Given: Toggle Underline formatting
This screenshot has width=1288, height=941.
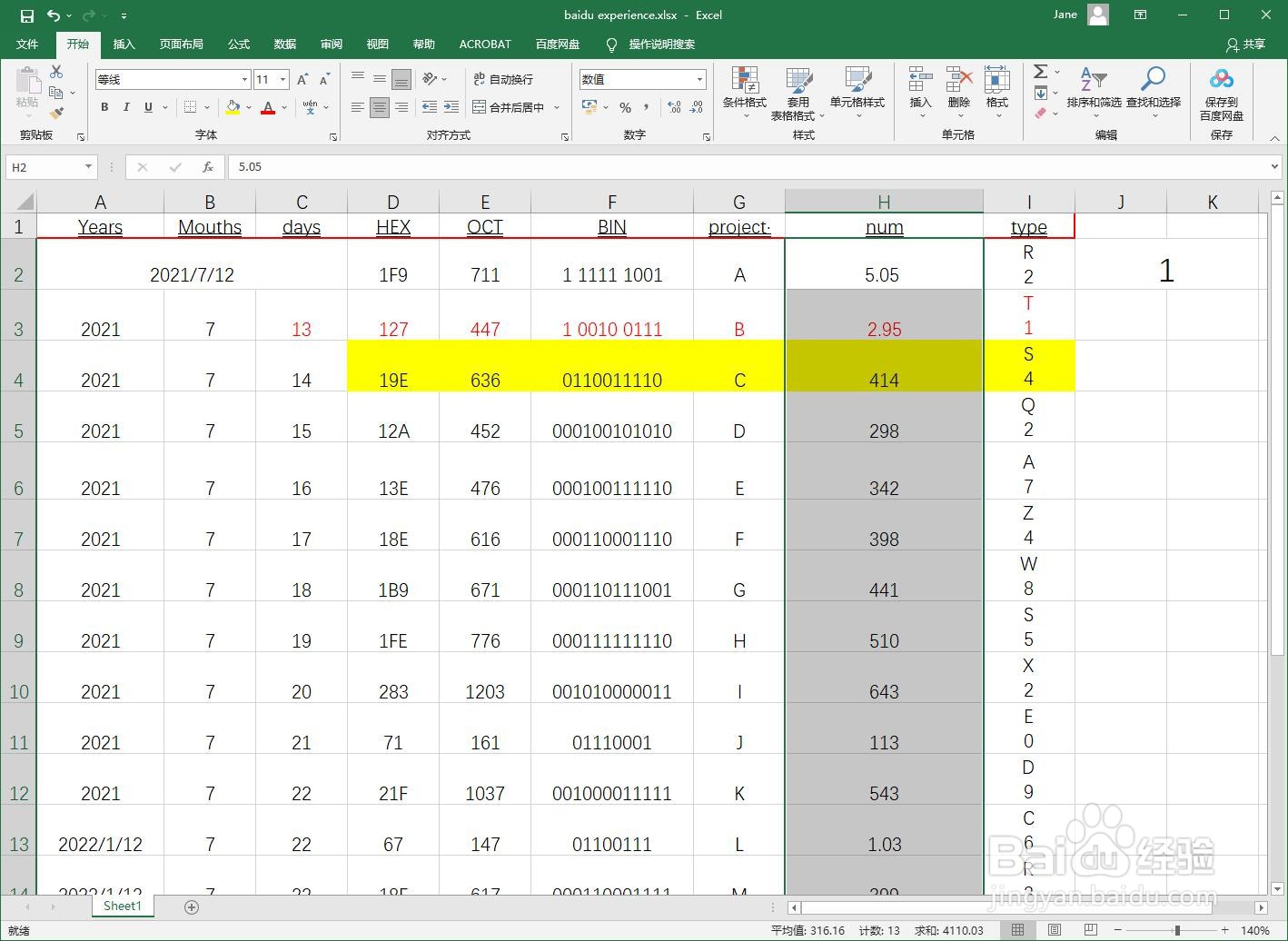Looking at the screenshot, I should [x=148, y=107].
